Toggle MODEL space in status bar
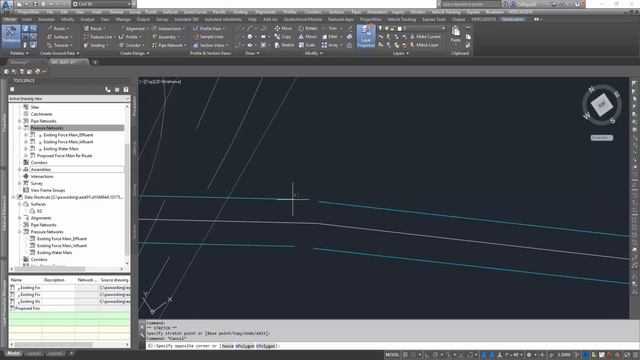Image resolution: width=640 pixels, height=360 pixels. tap(392, 355)
